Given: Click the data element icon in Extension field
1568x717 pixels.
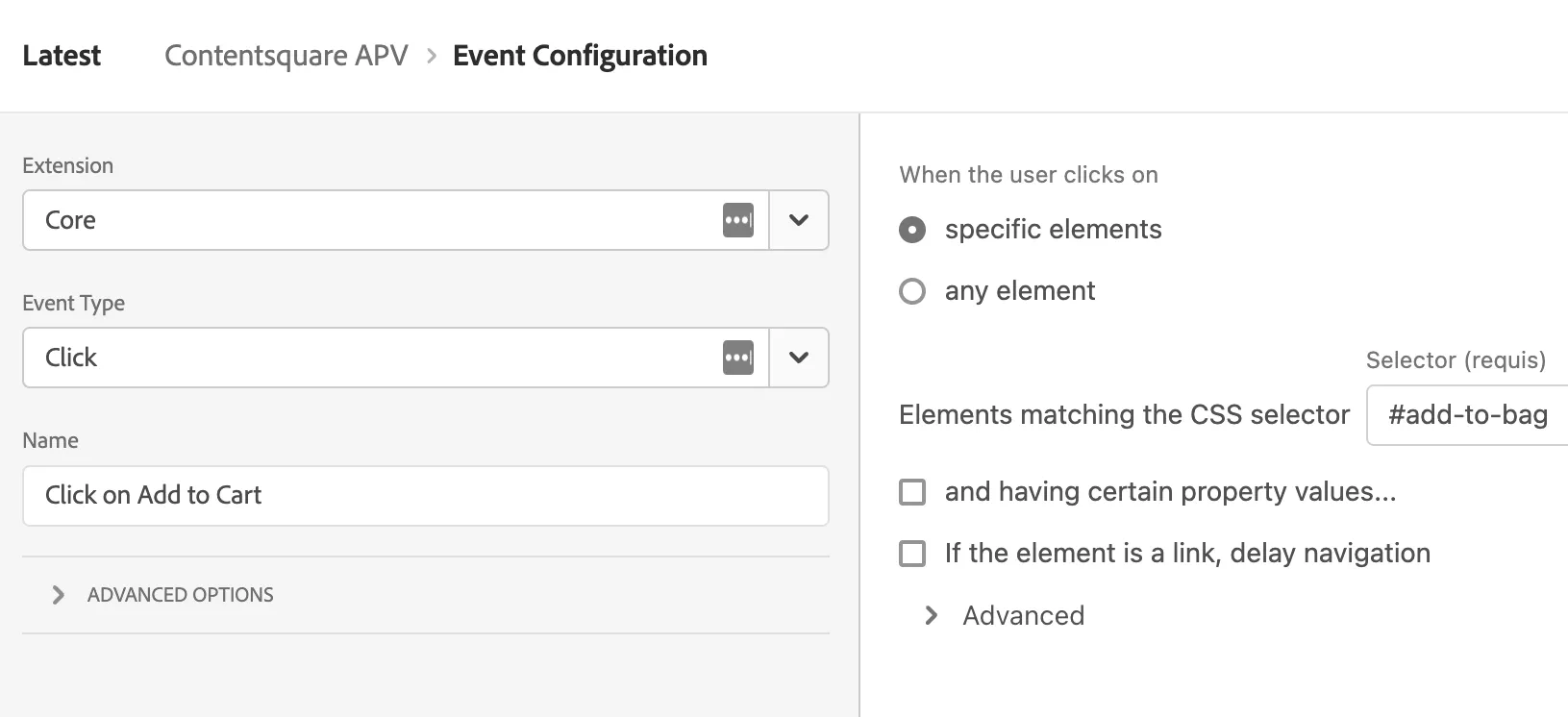Looking at the screenshot, I should click(x=737, y=220).
